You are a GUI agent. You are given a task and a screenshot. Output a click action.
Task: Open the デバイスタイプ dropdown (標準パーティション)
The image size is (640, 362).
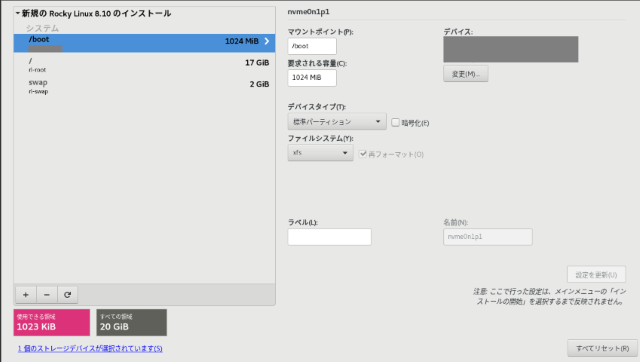[337, 122]
